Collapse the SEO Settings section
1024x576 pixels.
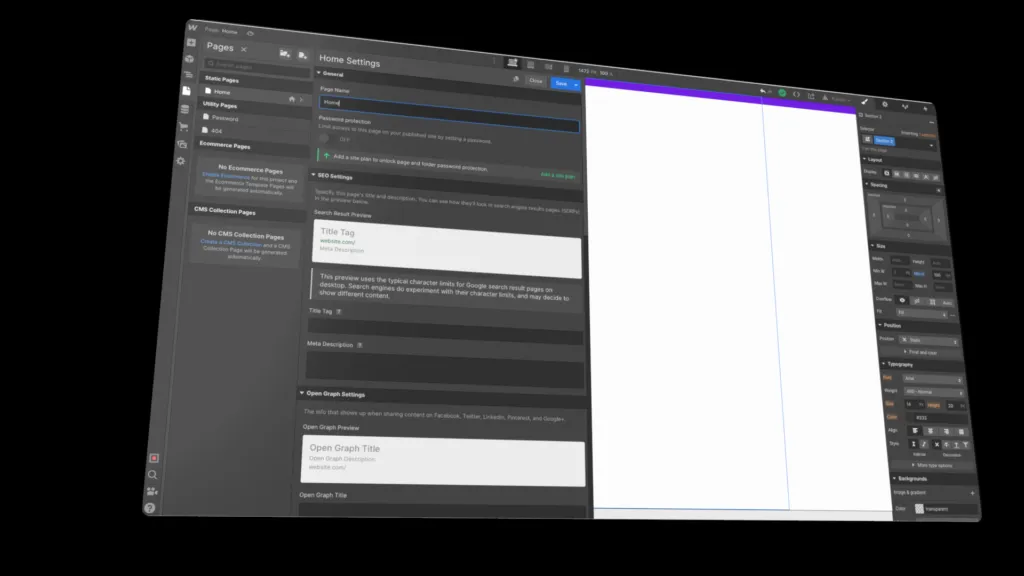point(313,175)
